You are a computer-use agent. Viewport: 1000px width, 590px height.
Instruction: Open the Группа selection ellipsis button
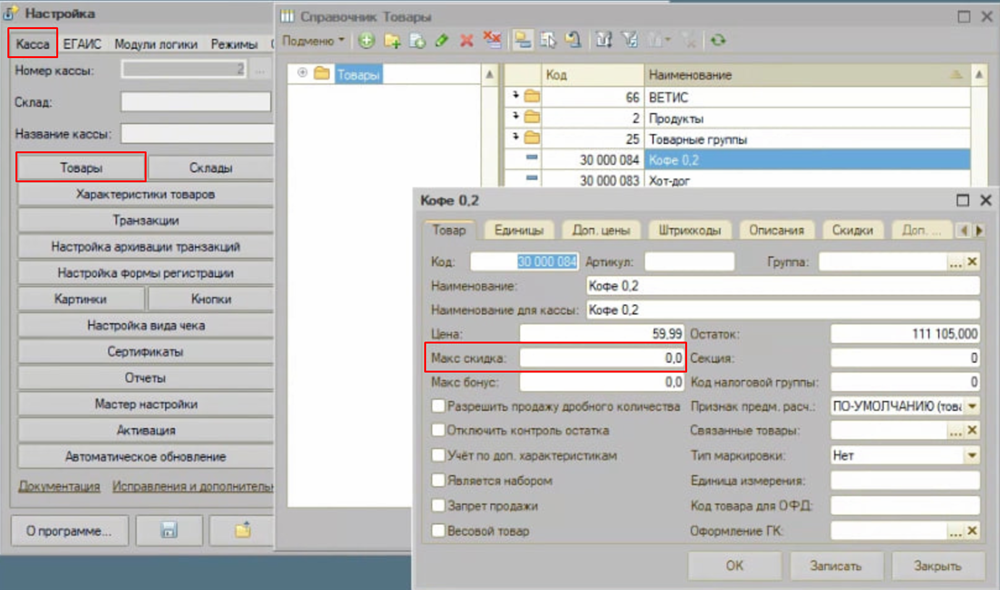pyautogui.click(x=955, y=262)
